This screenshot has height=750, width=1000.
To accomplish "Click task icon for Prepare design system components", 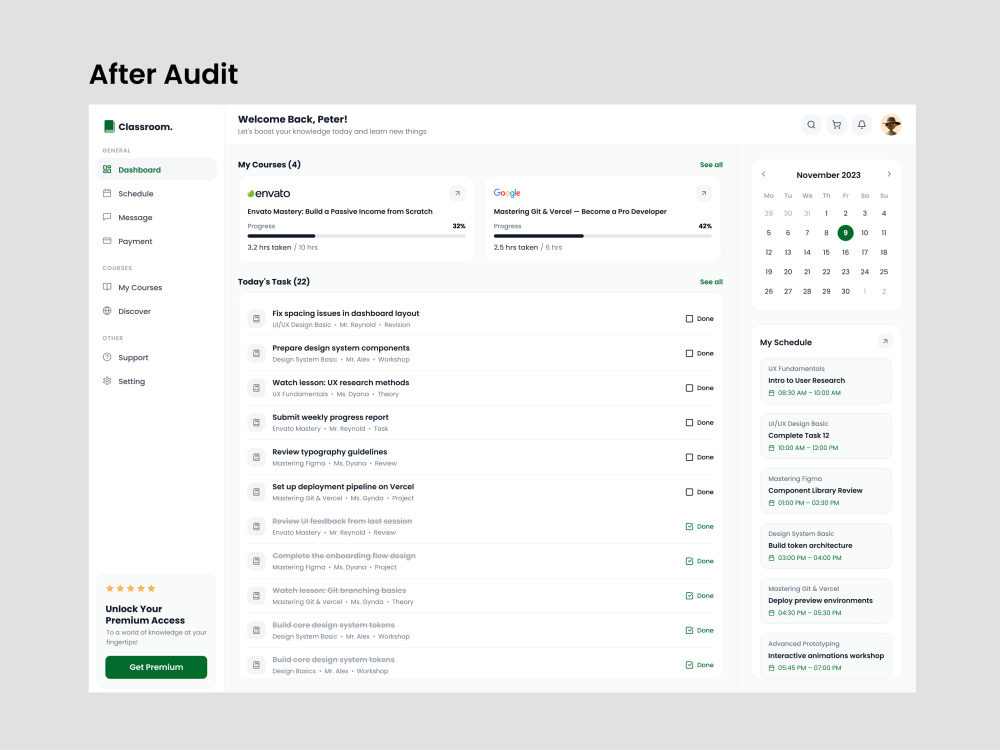I will tap(256, 353).
